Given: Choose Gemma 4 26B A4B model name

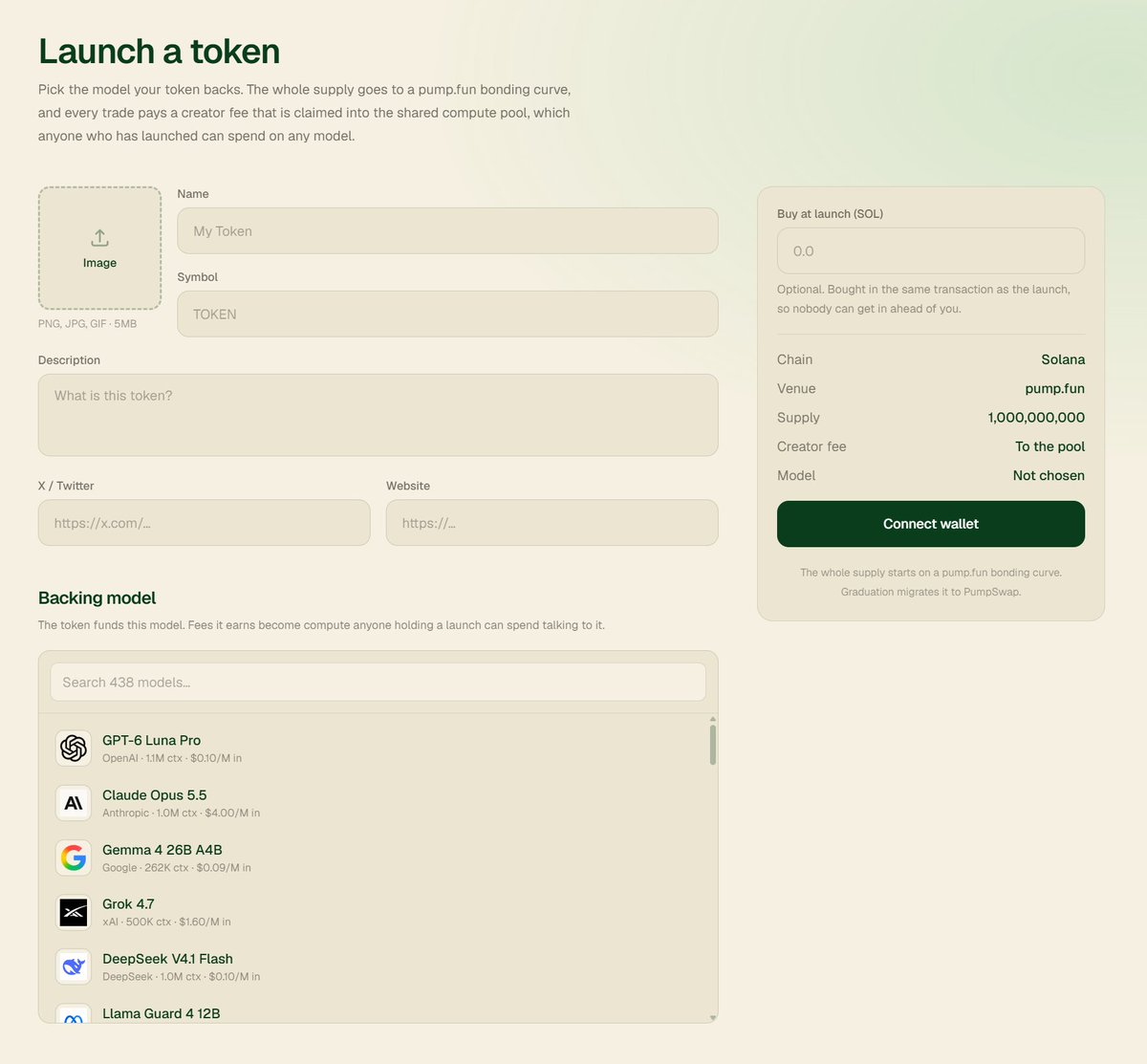Looking at the screenshot, I should (x=162, y=849).
